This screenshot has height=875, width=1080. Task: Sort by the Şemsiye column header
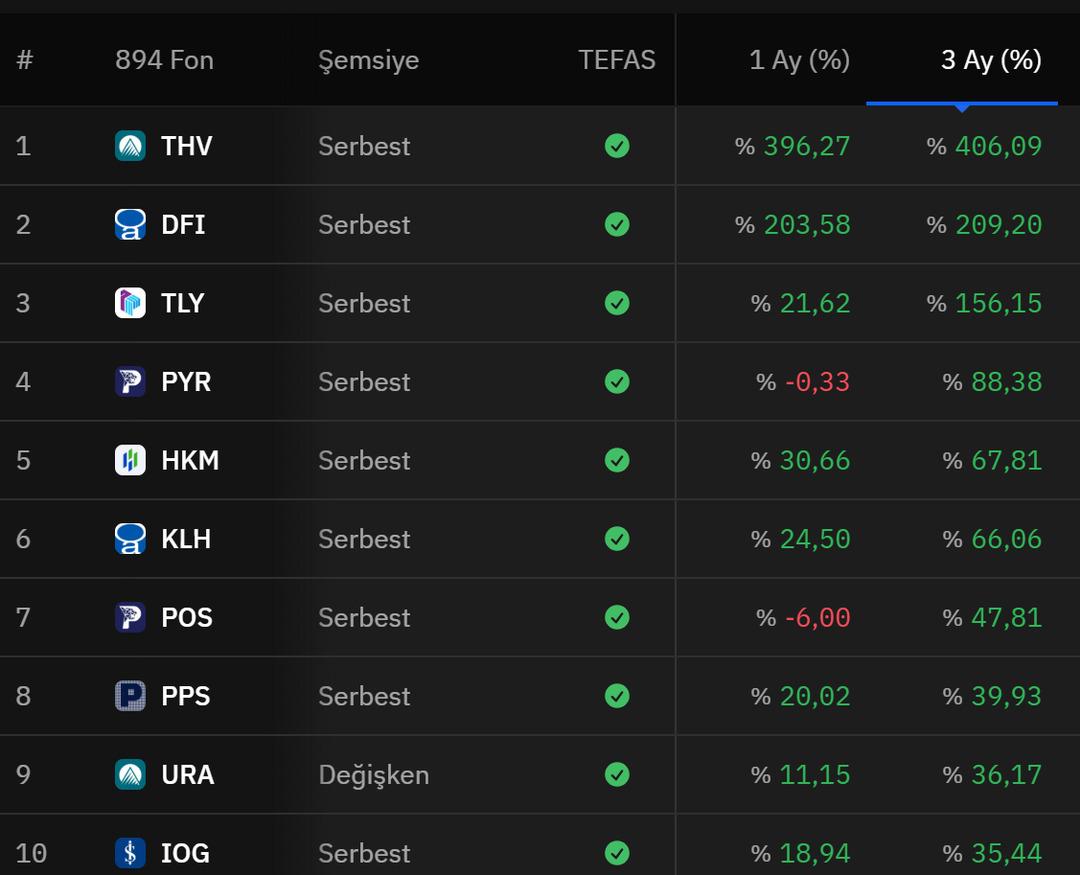368,60
